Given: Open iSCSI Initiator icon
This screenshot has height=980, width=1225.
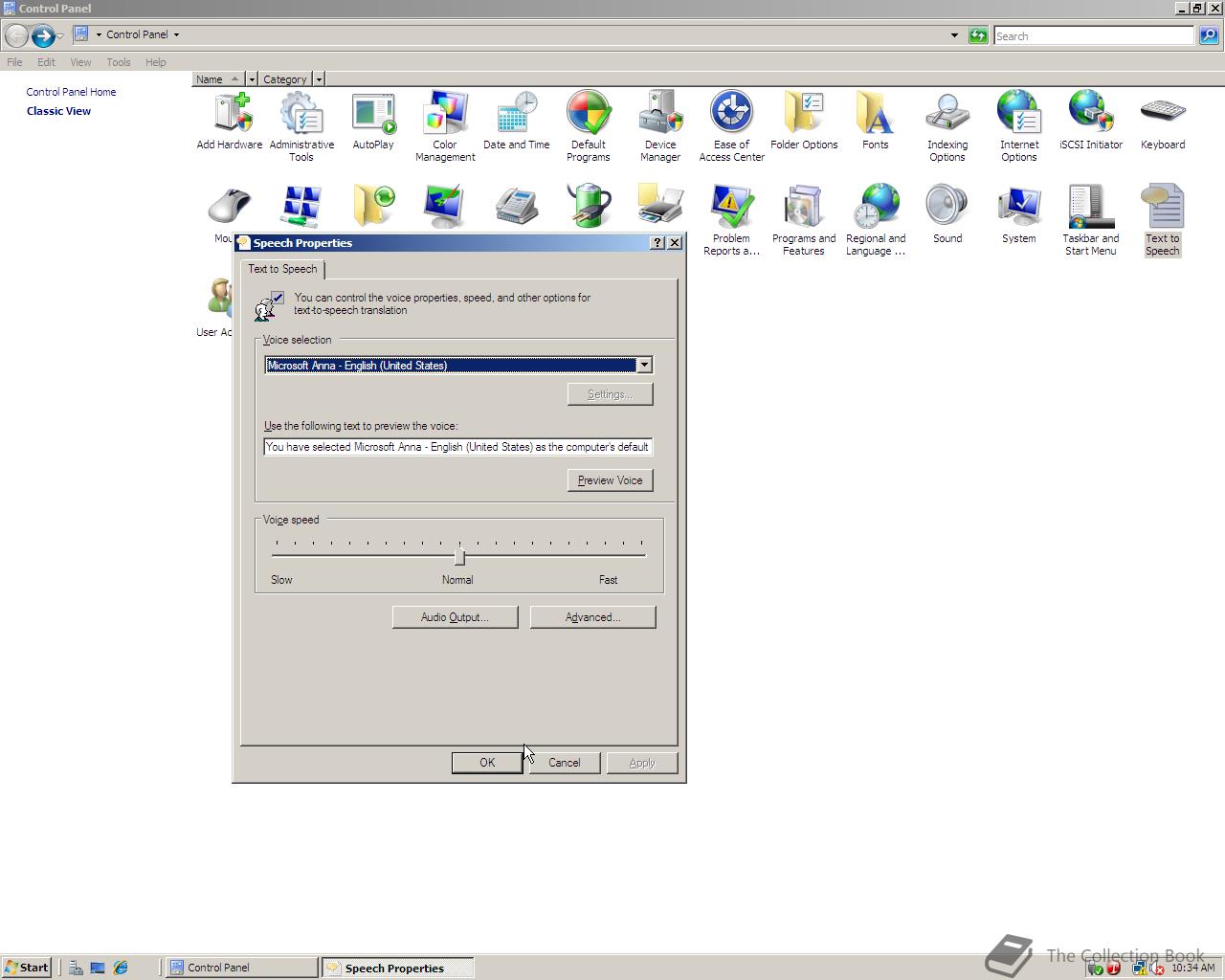Looking at the screenshot, I should [1091, 122].
